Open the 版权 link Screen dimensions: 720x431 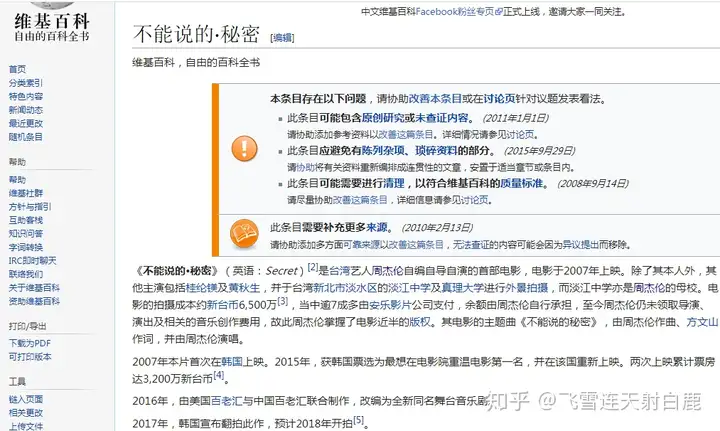(x=419, y=322)
